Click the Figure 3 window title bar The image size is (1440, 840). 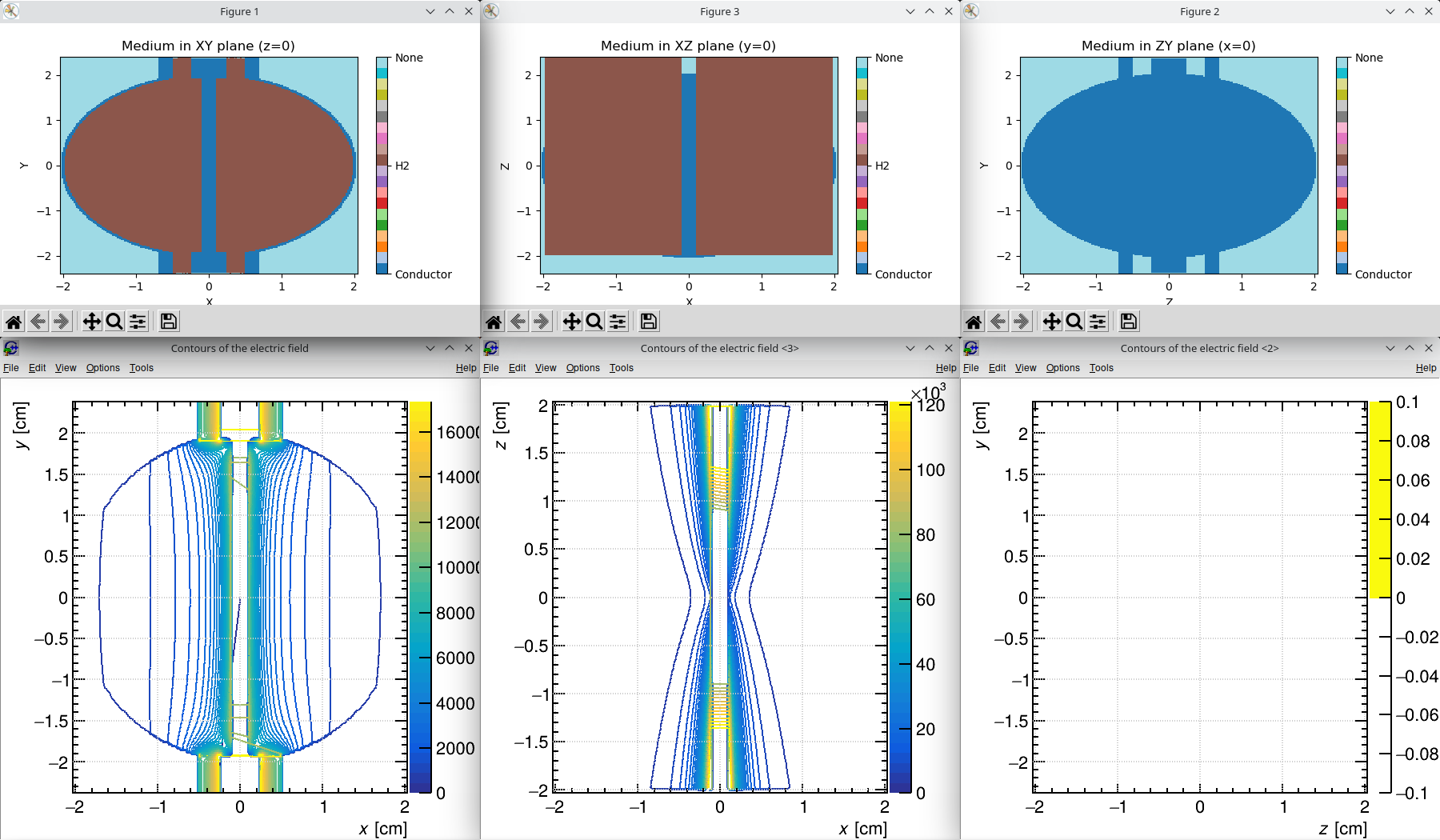click(x=719, y=11)
